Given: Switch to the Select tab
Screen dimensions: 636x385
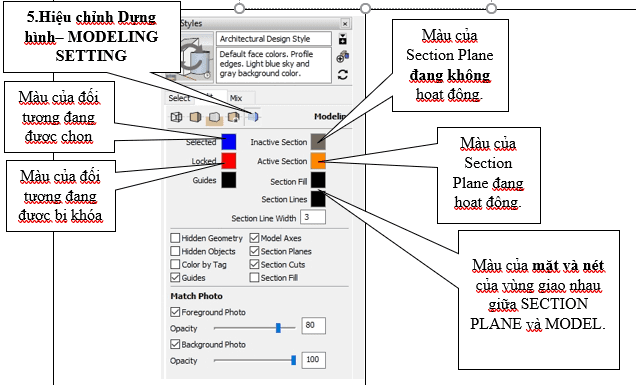Looking at the screenshot, I should pyautogui.click(x=179, y=98).
